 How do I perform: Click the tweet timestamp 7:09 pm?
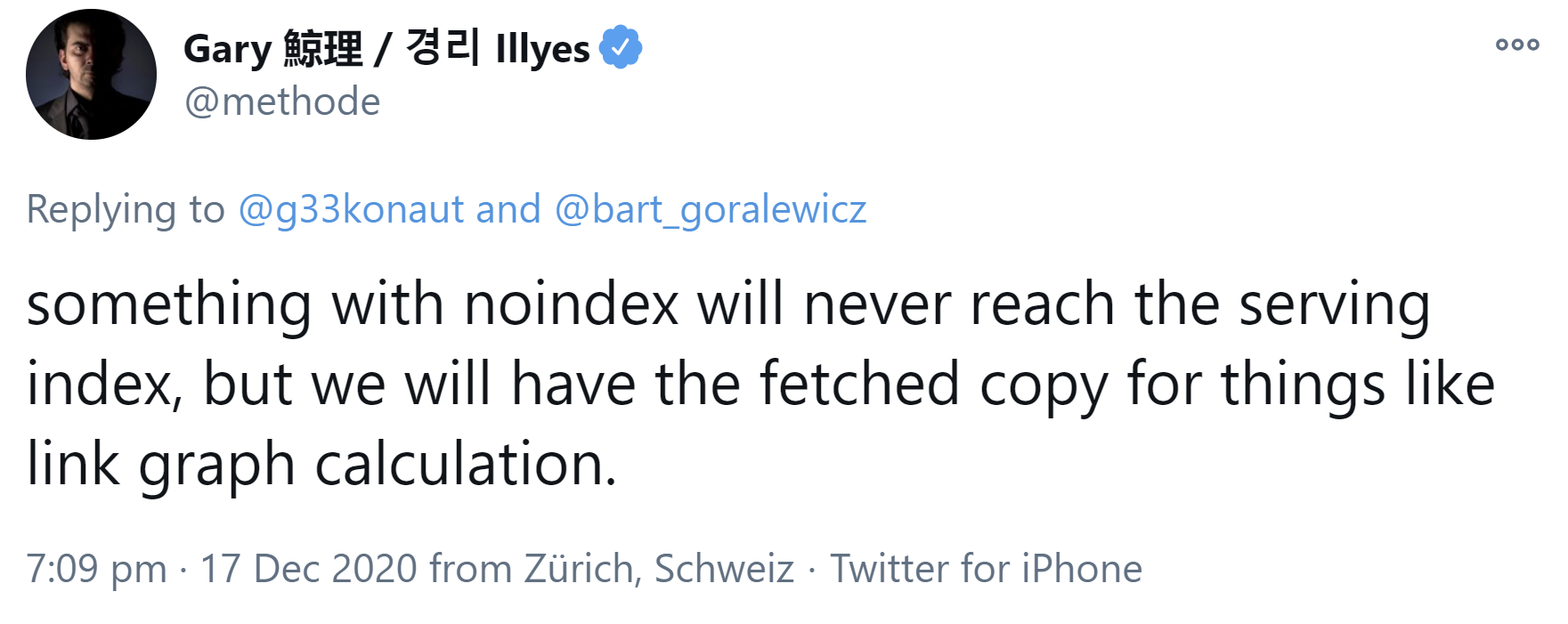pos(93,567)
